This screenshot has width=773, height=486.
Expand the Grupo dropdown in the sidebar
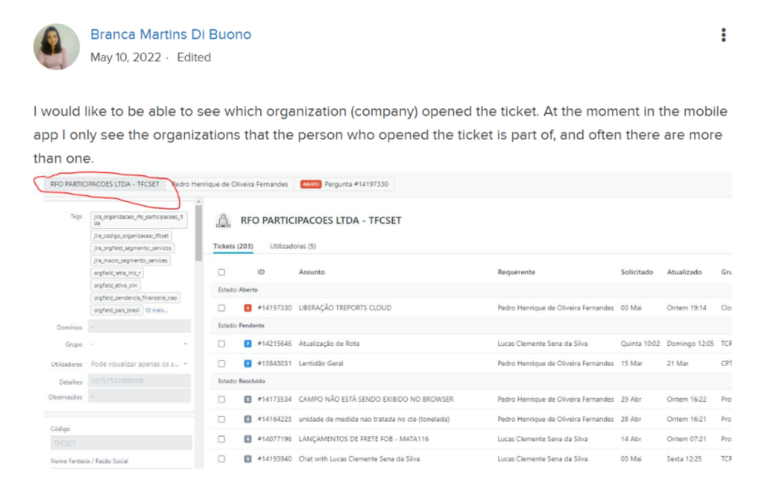coord(140,344)
